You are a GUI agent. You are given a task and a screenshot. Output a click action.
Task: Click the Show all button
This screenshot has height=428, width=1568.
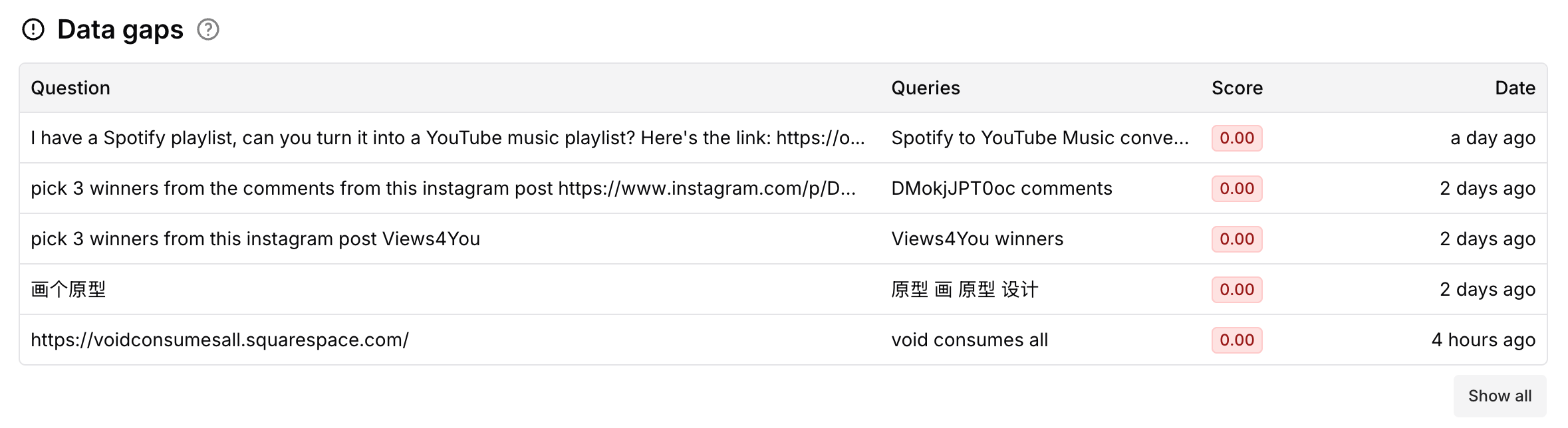click(1500, 396)
